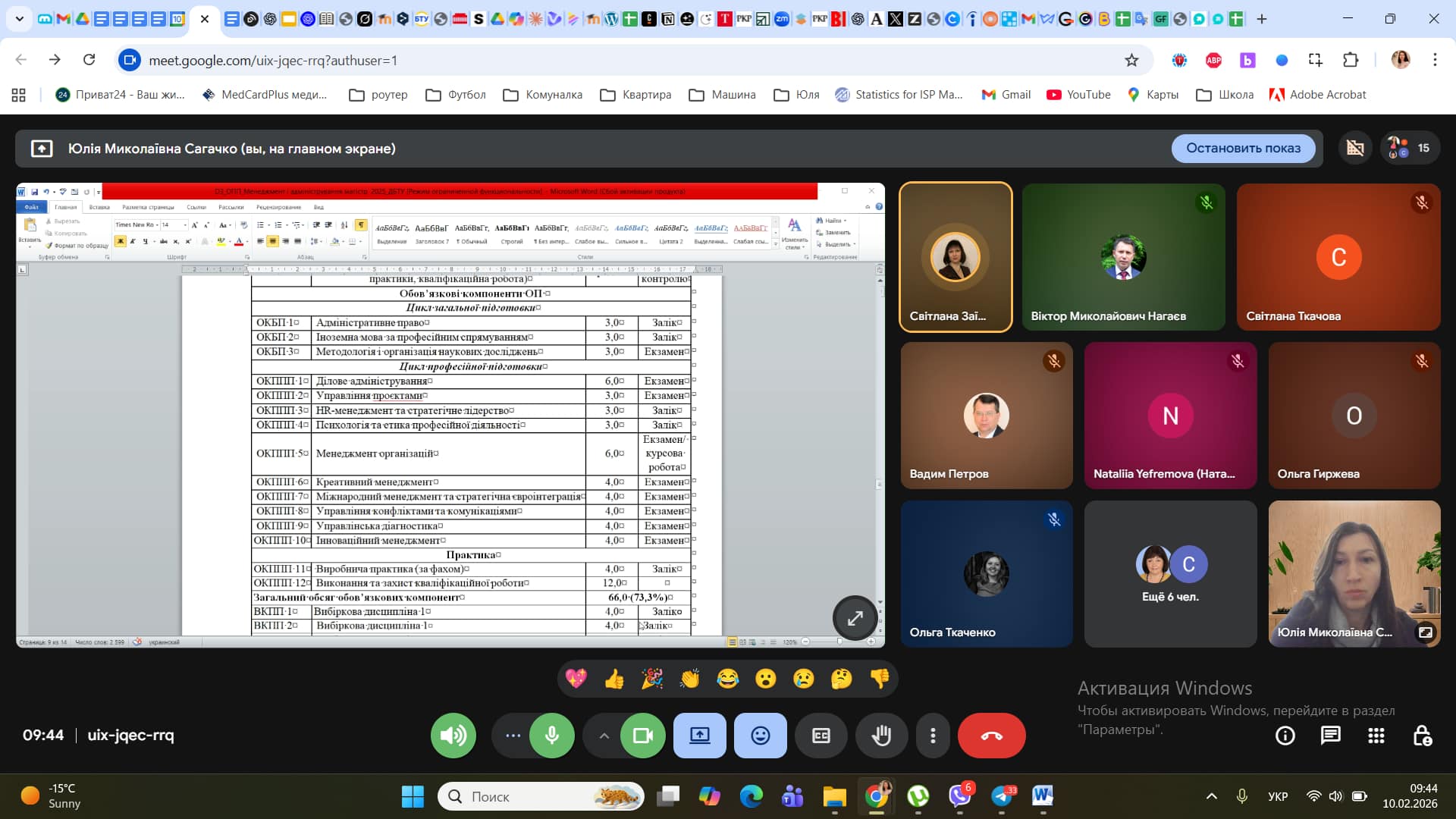The image size is (1456, 819).
Task: Open more options three-dot menu
Action: click(933, 736)
